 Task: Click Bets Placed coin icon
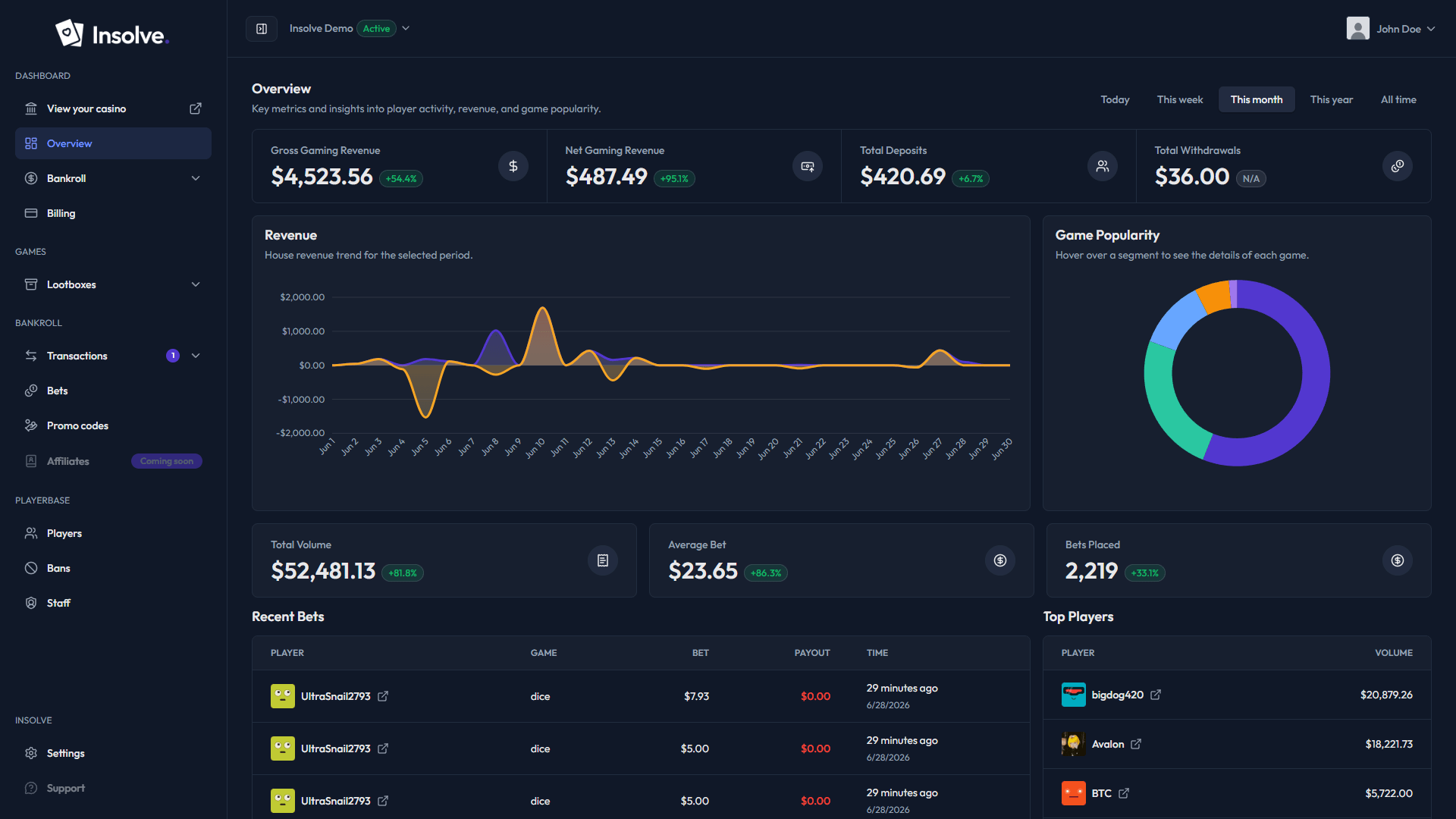tap(1398, 560)
